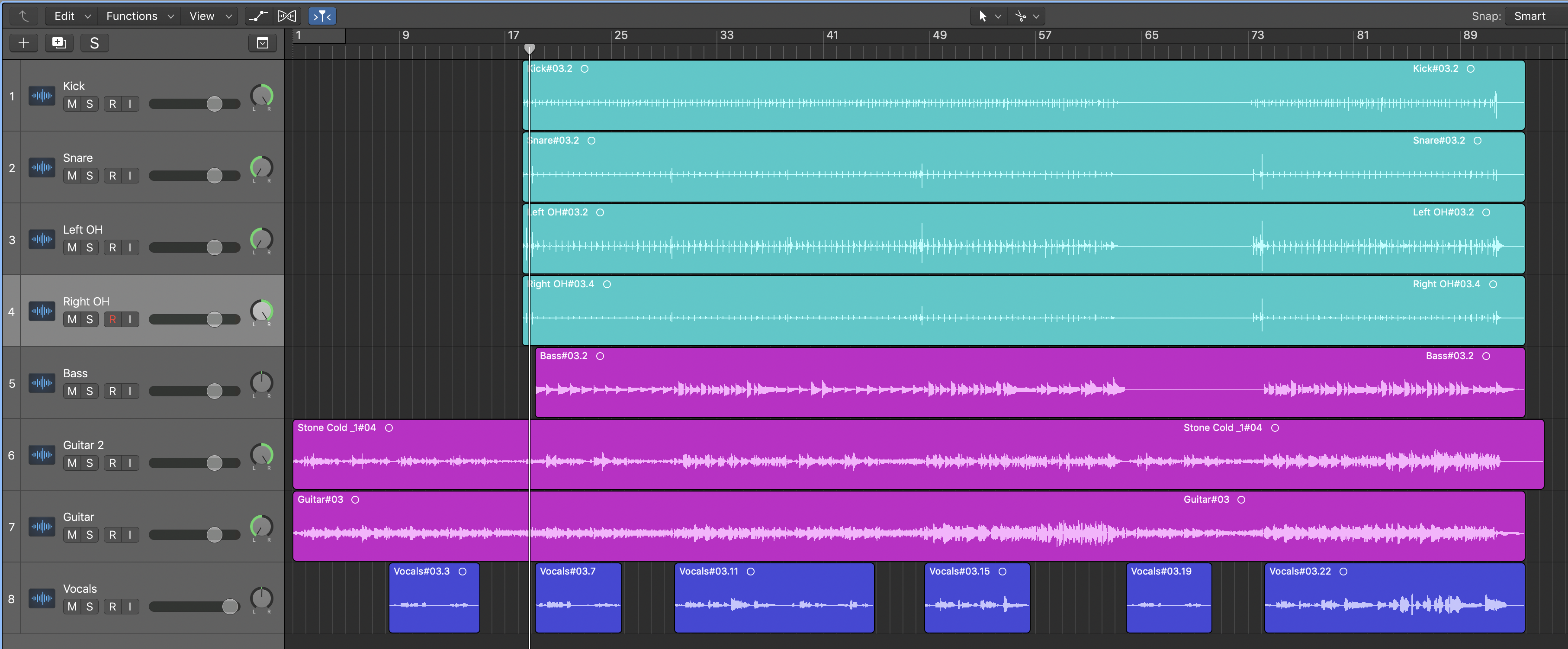This screenshot has height=649, width=1568.
Task: Solo the Bass track
Action: pos(90,392)
